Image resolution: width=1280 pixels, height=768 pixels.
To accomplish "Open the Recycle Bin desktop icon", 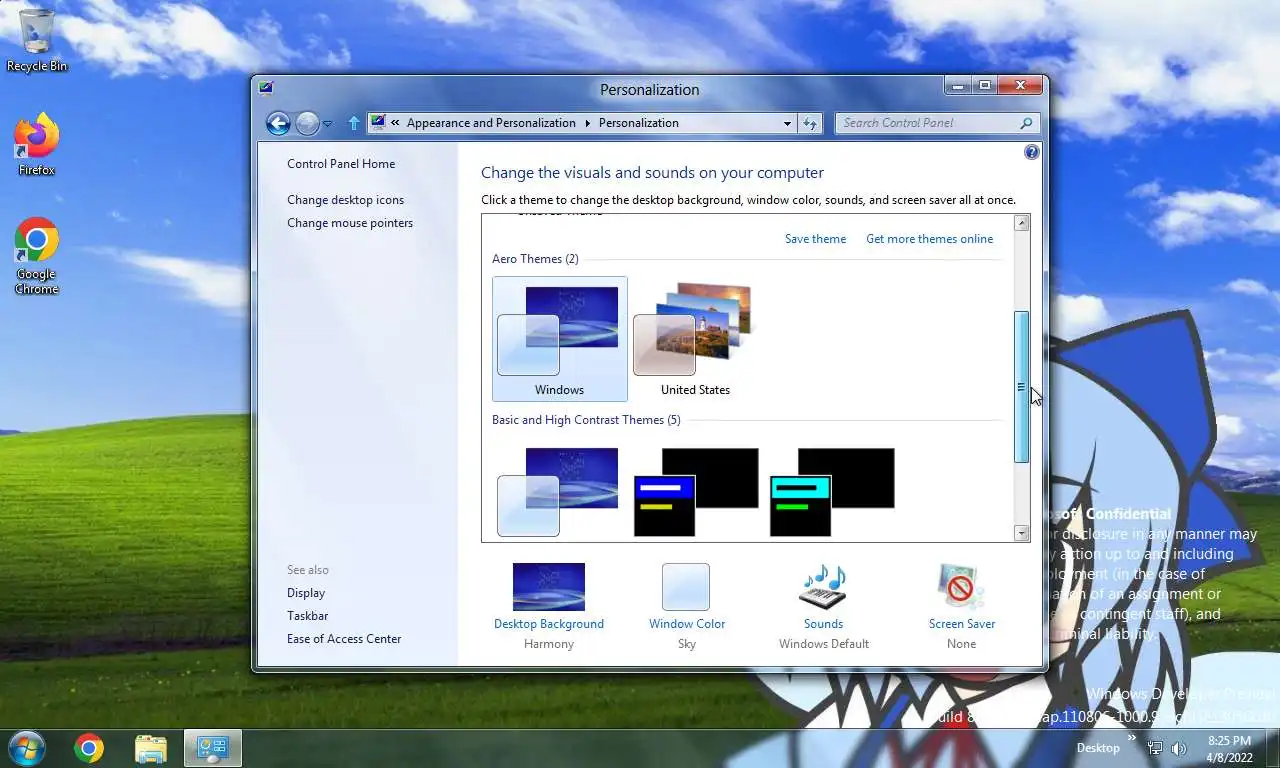I will coord(37,40).
